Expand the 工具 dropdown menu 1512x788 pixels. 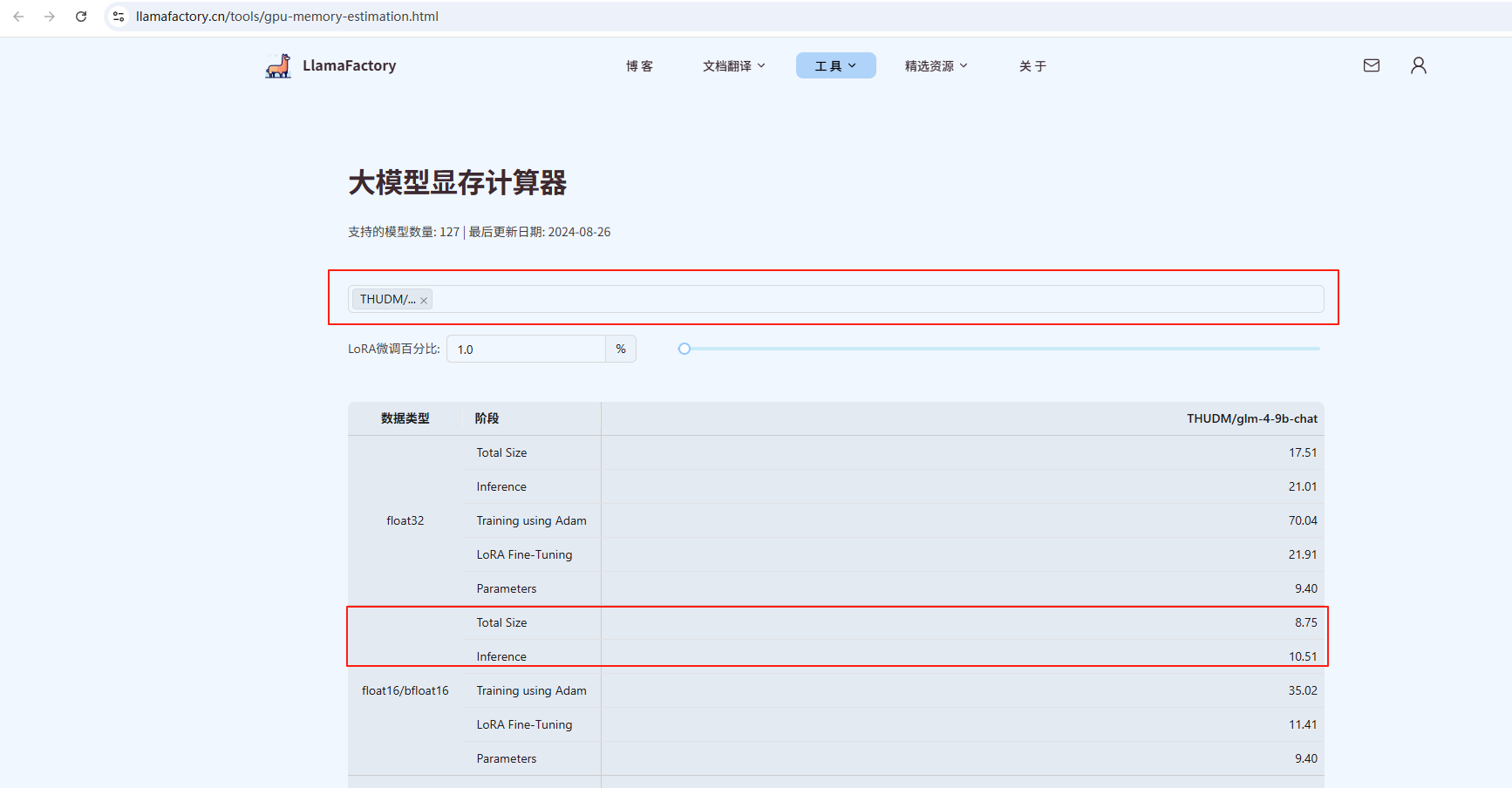pos(835,66)
